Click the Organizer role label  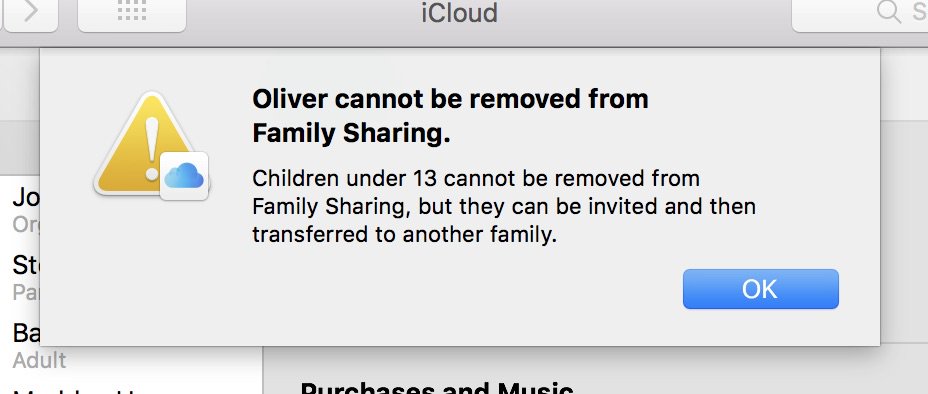coord(26,224)
